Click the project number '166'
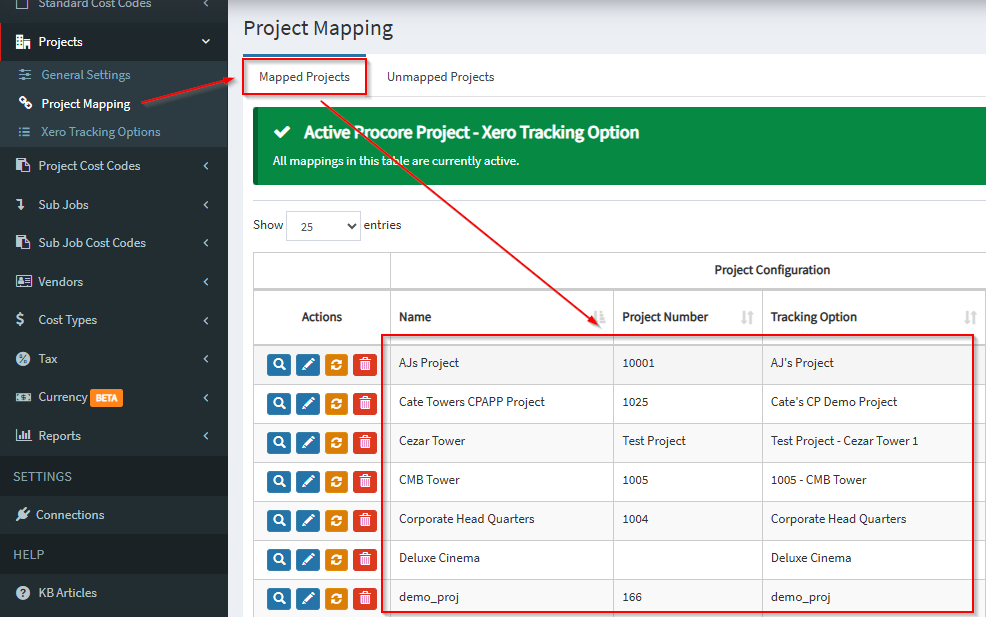 [632, 598]
